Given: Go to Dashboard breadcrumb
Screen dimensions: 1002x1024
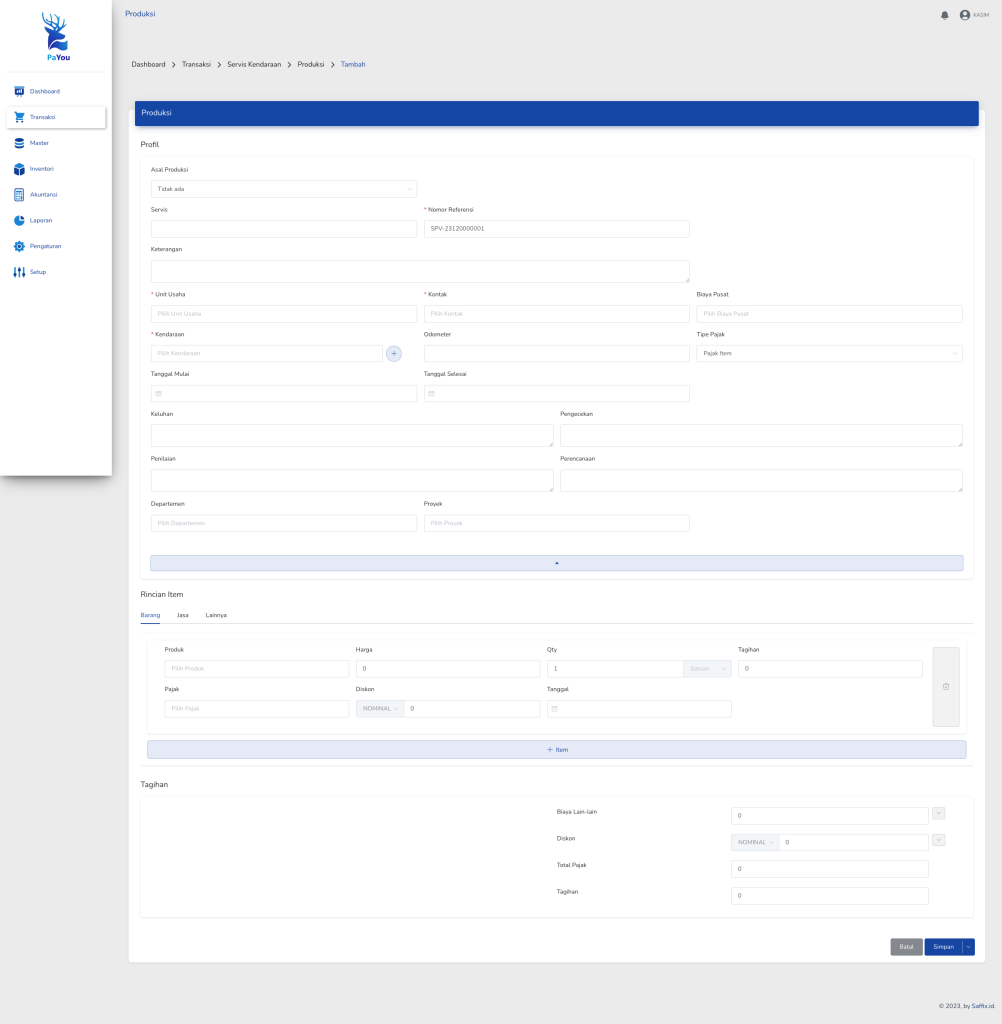Looking at the screenshot, I should pos(148,65).
